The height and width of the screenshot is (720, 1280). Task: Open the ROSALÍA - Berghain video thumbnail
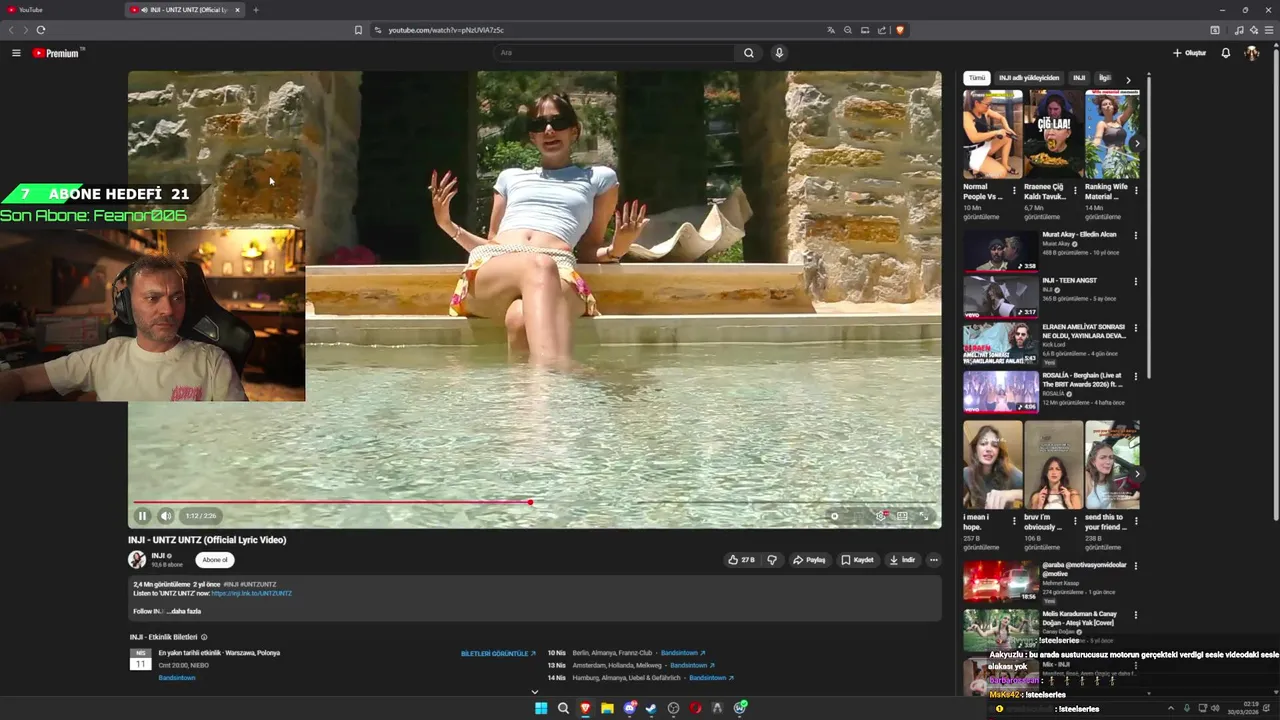[x=1000, y=391]
